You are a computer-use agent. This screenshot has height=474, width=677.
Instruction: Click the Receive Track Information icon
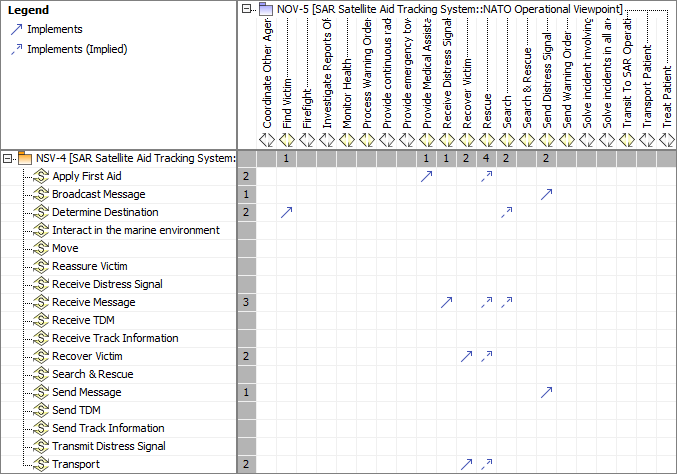coord(41,338)
